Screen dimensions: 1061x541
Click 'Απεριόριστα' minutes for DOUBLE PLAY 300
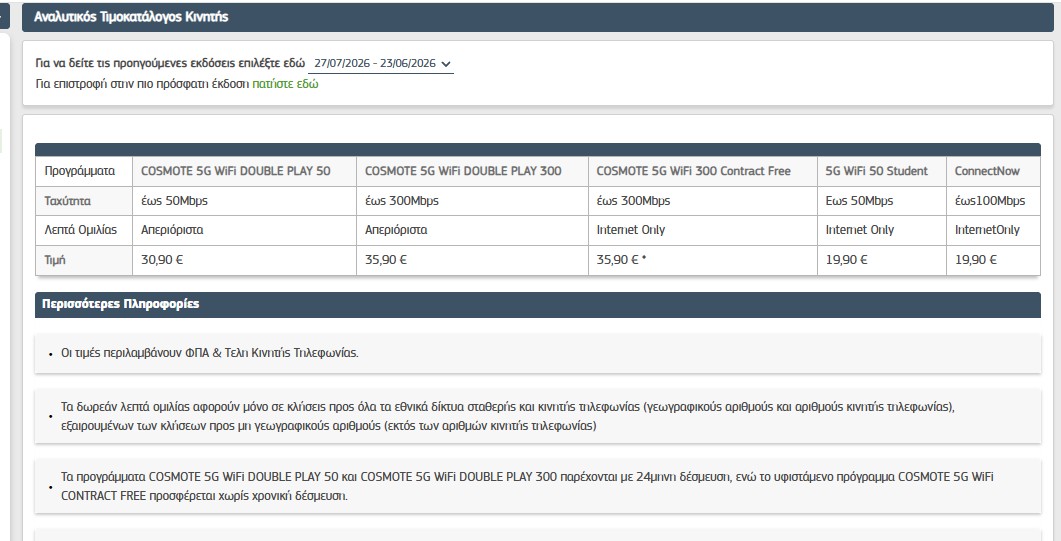472,230
